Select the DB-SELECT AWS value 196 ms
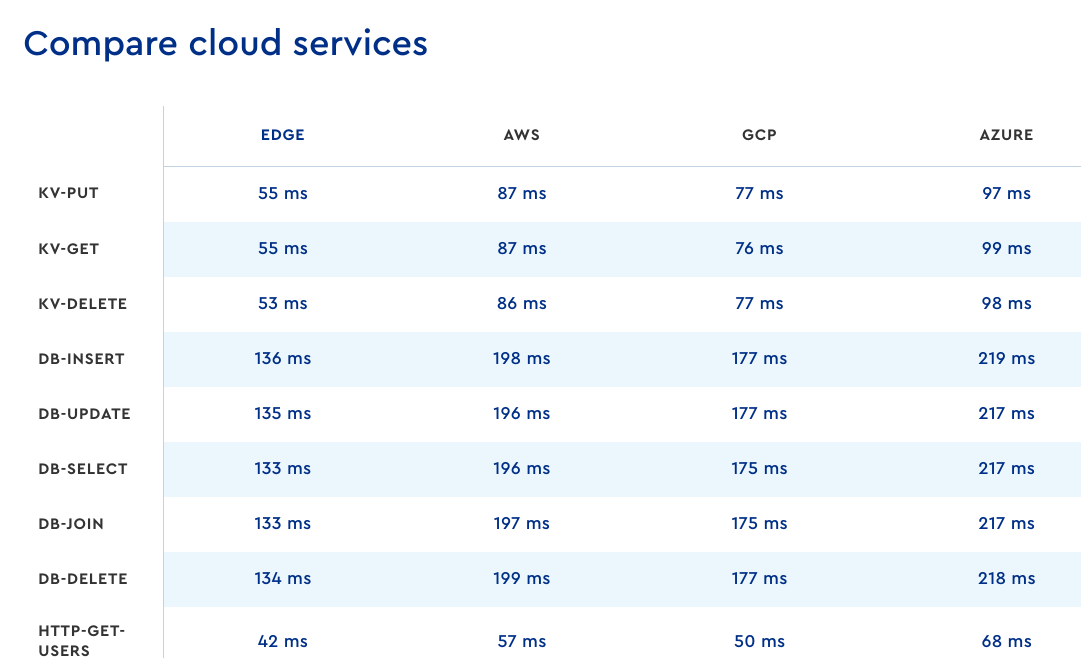 coord(522,469)
